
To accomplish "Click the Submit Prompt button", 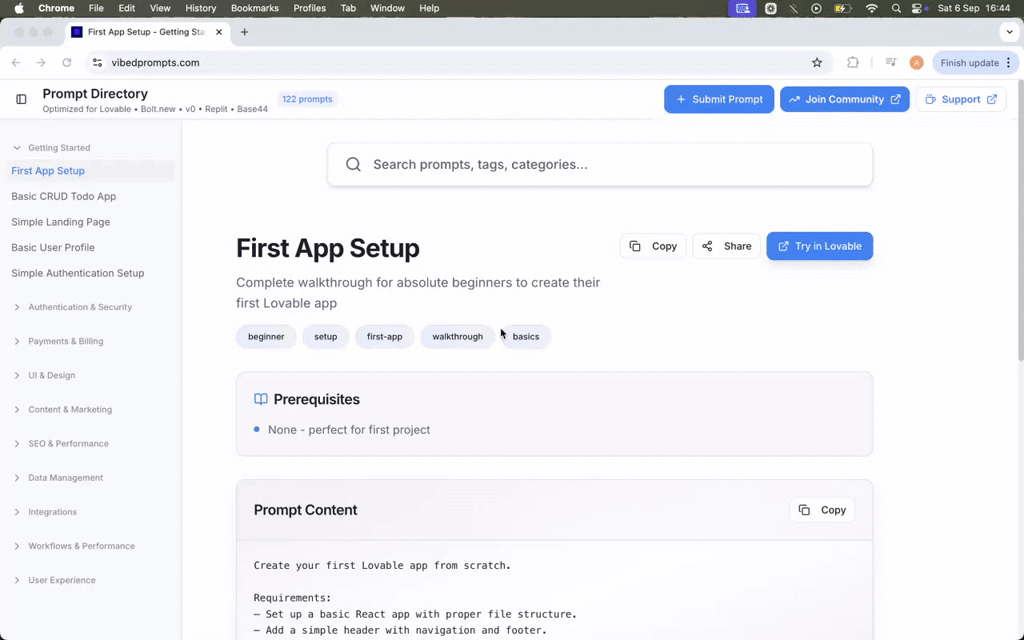I will click(719, 99).
